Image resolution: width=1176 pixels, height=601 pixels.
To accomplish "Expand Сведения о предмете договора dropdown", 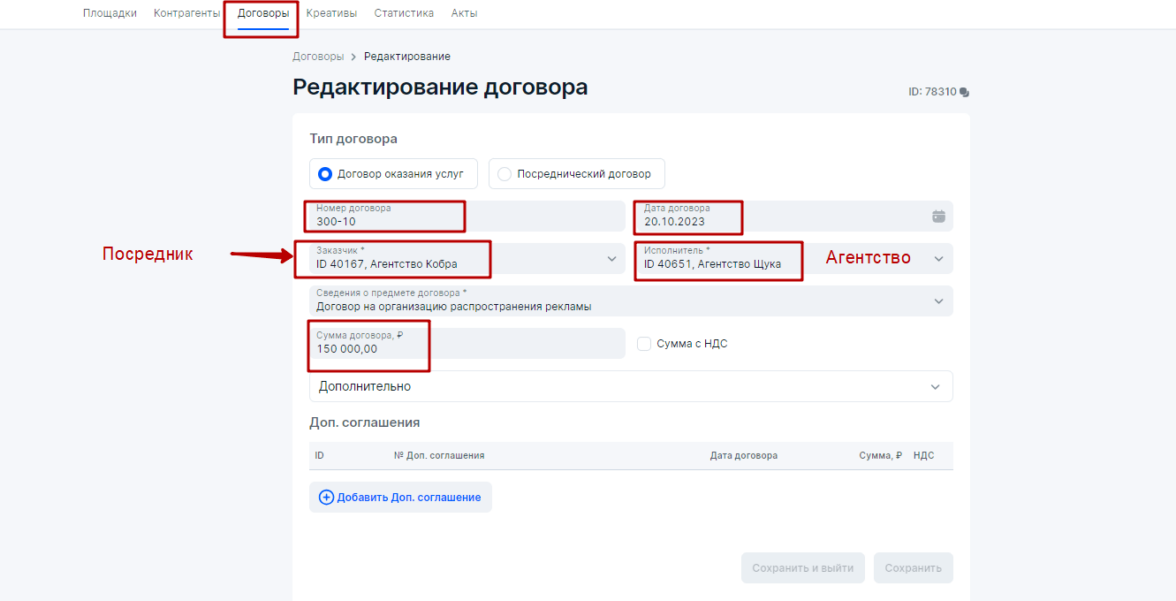I will point(938,301).
